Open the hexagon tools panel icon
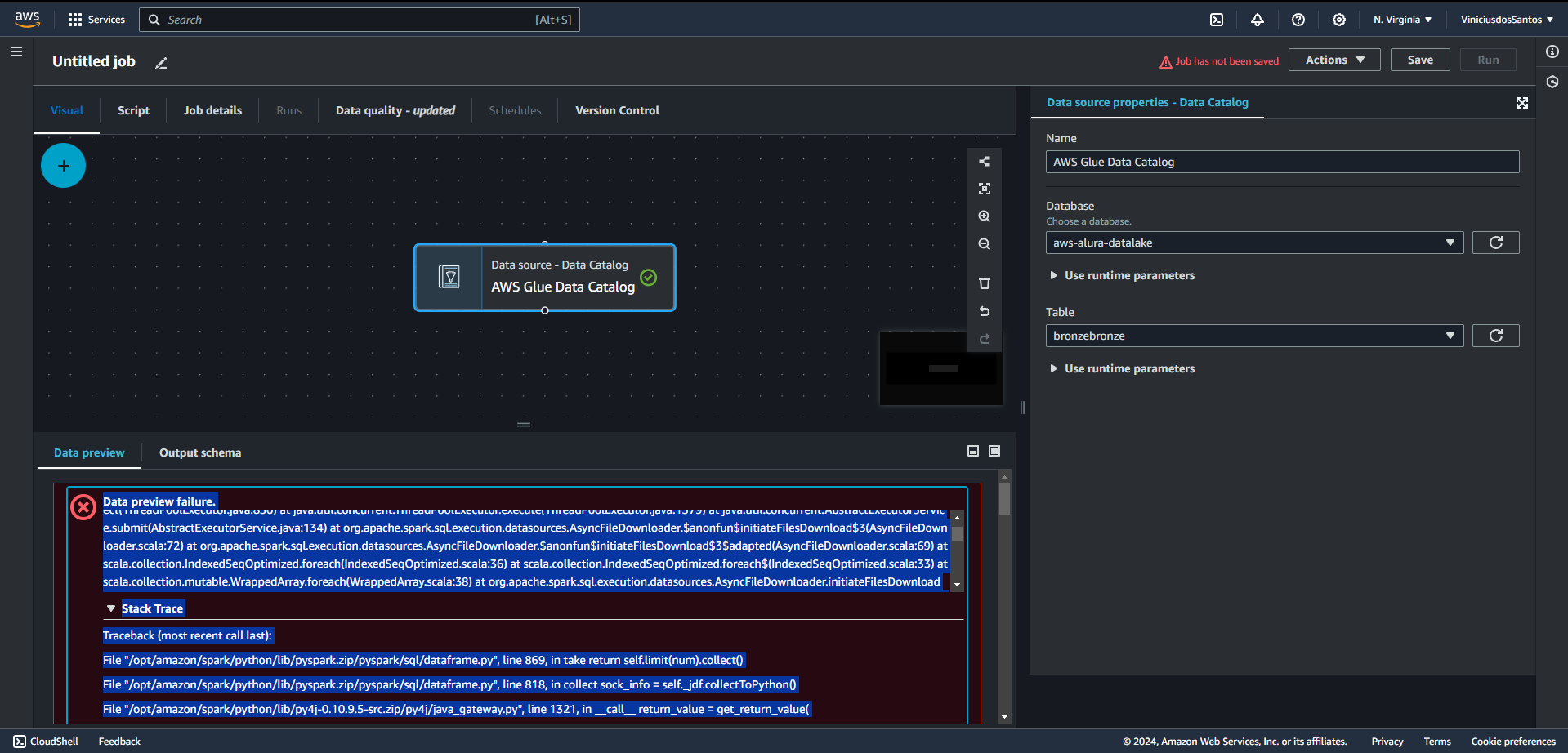The width and height of the screenshot is (1568, 753). click(x=1552, y=82)
